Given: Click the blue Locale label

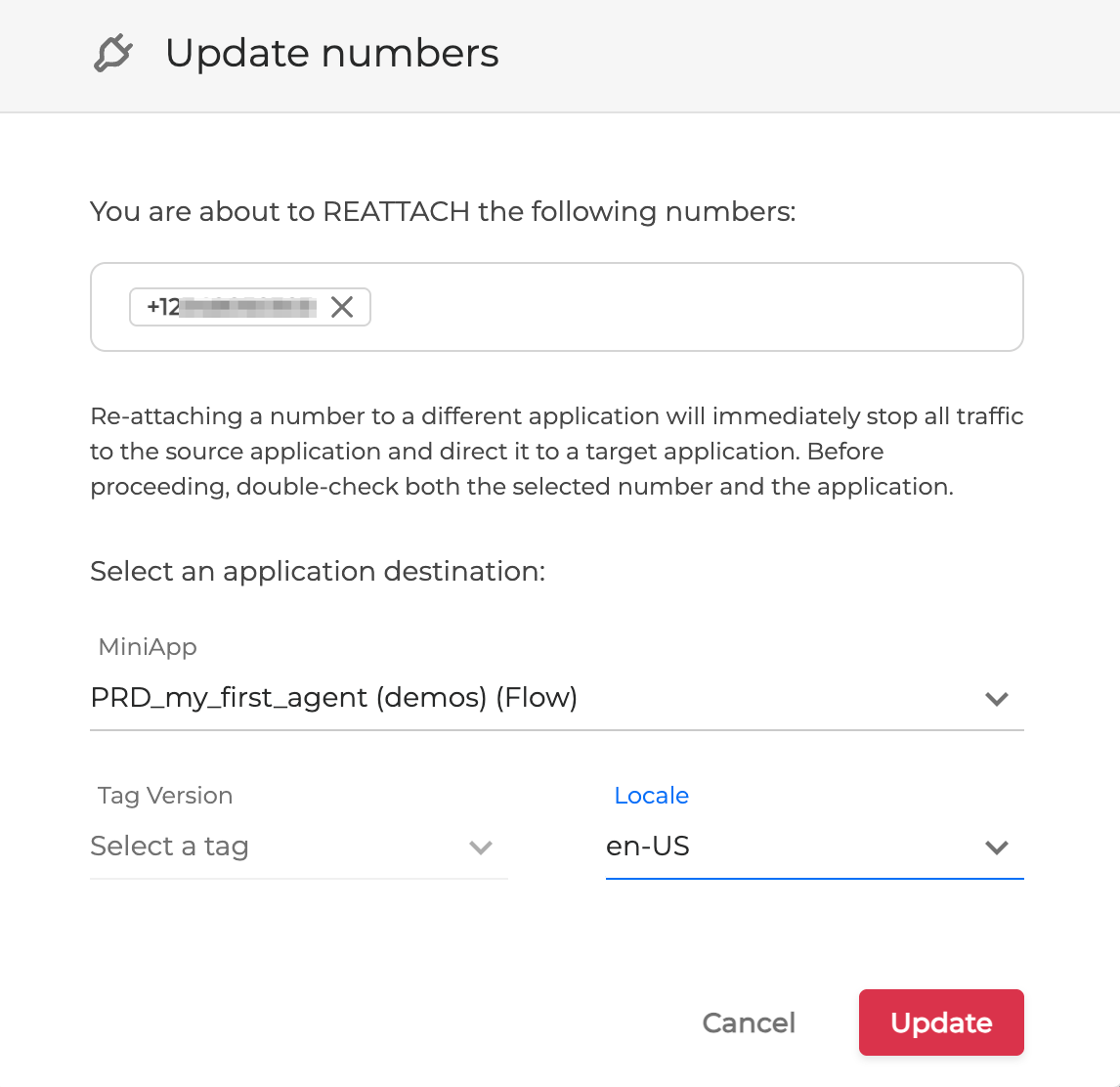Looking at the screenshot, I should coord(651,796).
